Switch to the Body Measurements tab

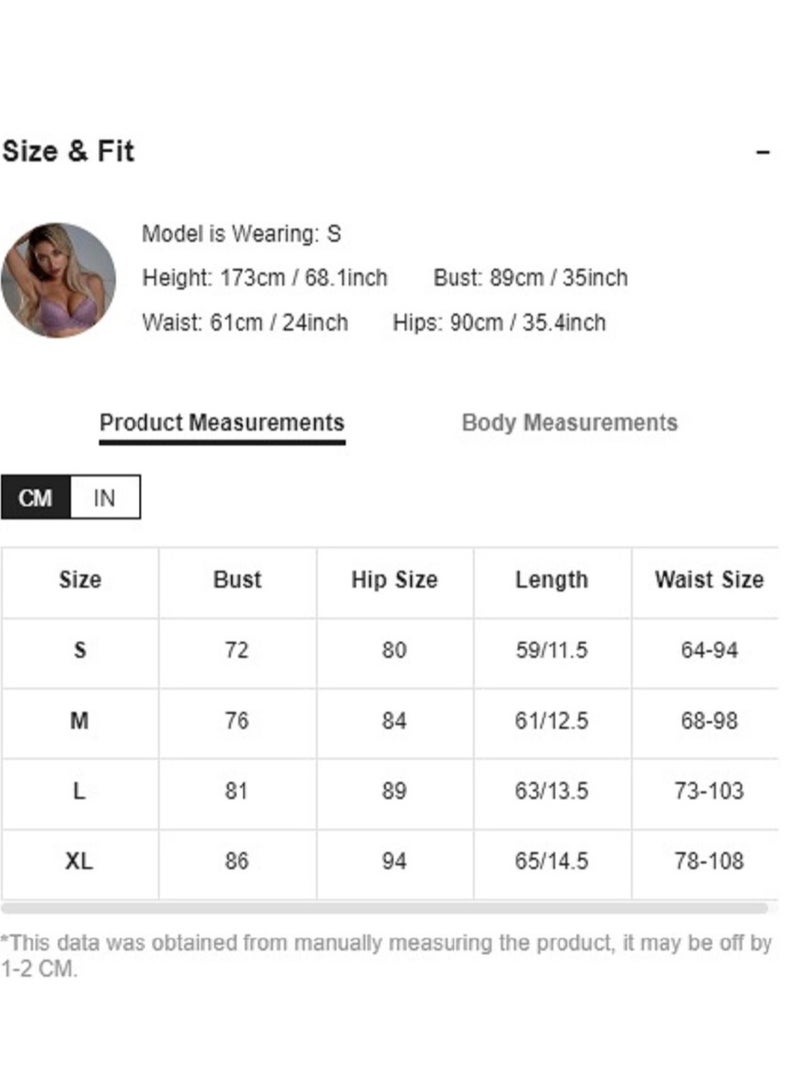pyautogui.click(x=570, y=423)
